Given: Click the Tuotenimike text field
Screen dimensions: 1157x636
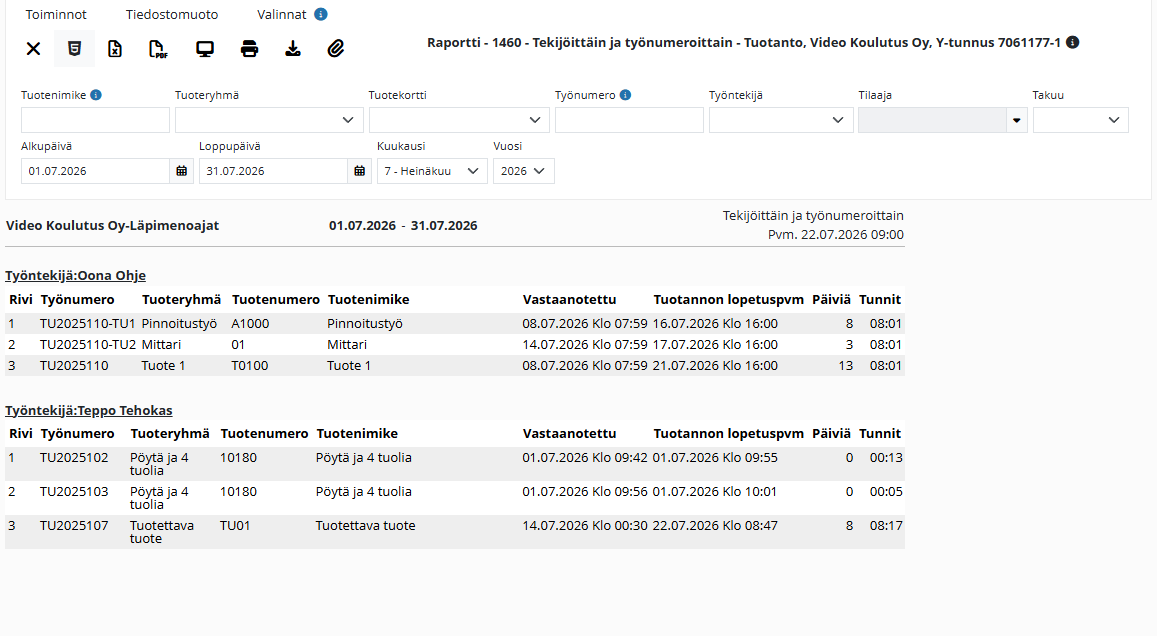Looking at the screenshot, I should (x=95, y=120).
